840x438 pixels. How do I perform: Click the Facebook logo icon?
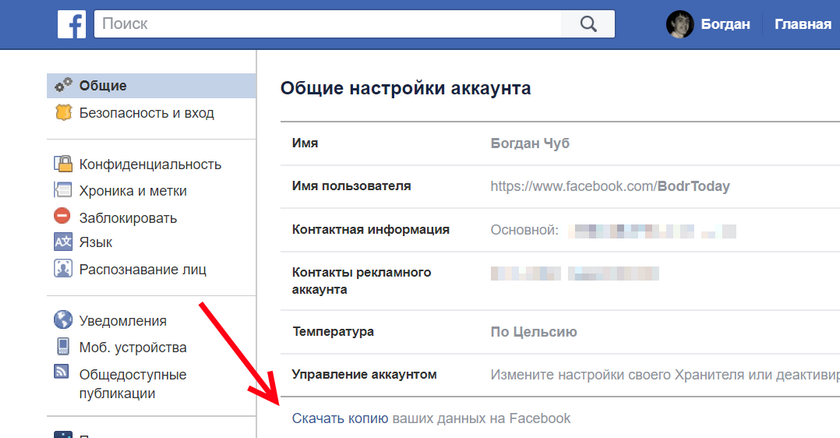[71, 24]
